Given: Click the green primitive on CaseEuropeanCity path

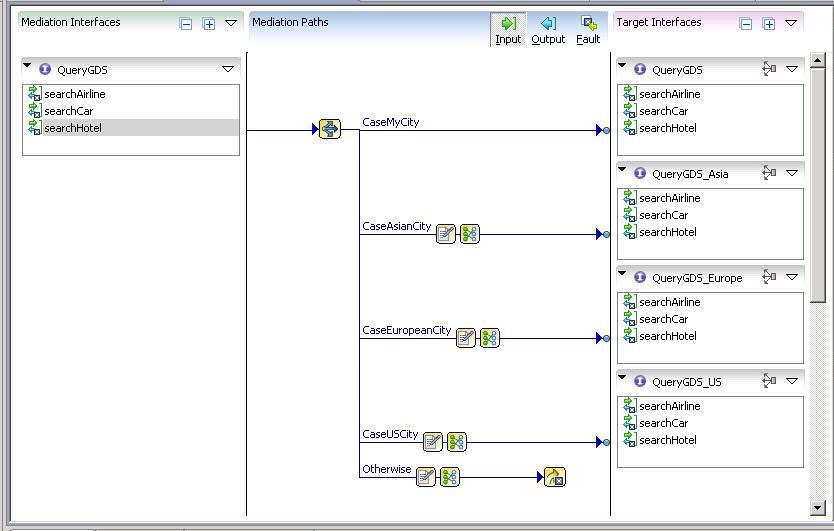Looking at the screenshot, I should tap(490, 338).
